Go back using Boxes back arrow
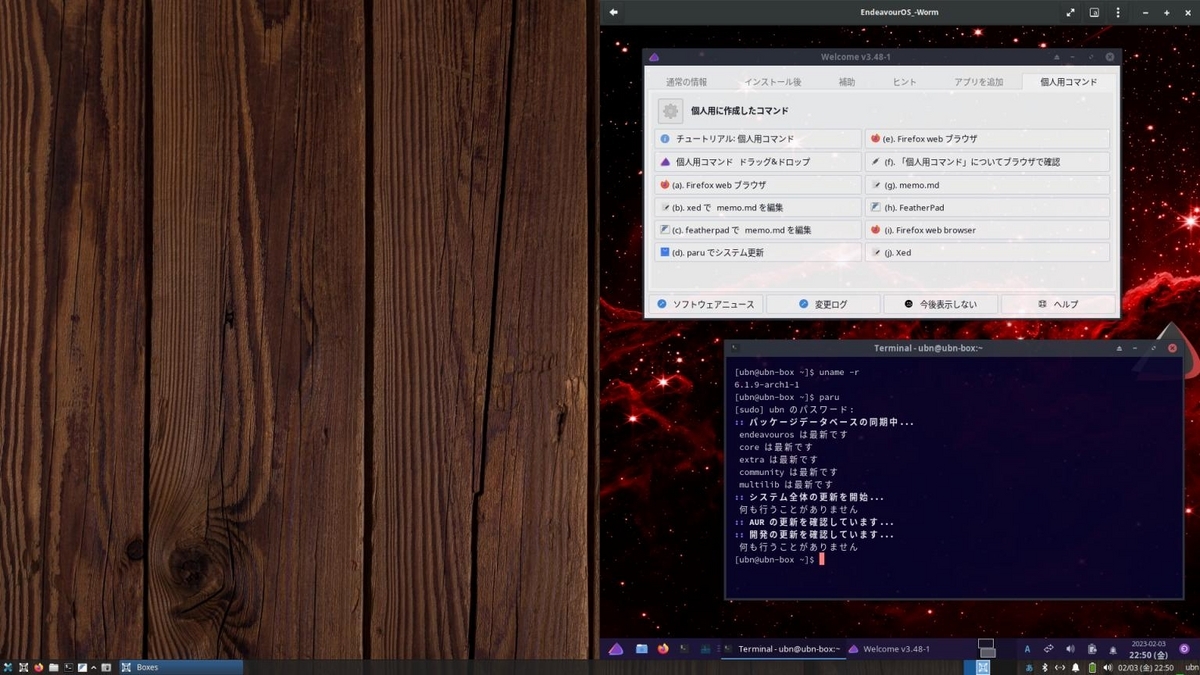The width and height of the screenshot is (1200, 675). [613, 12]
